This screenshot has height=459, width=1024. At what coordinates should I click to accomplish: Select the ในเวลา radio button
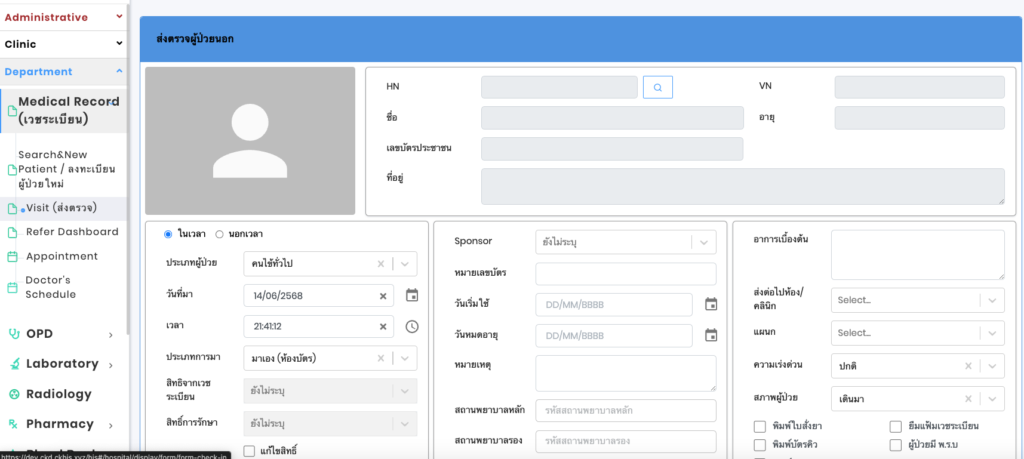pos(169,234)
